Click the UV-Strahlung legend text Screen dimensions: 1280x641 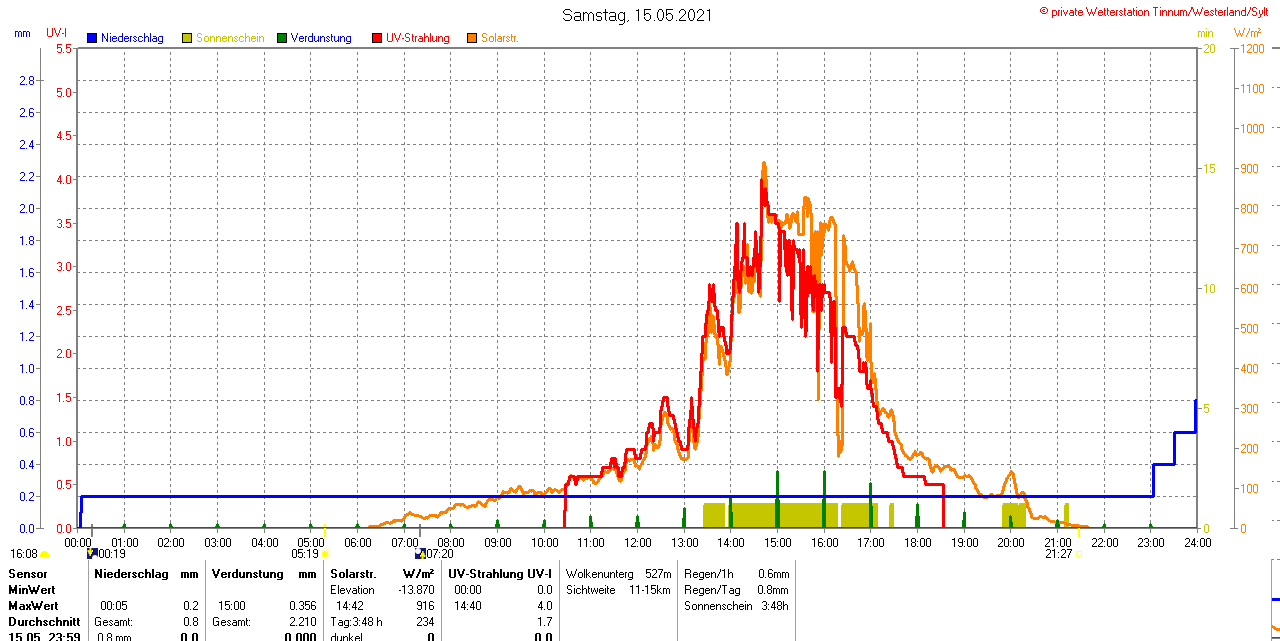point(420,38)
